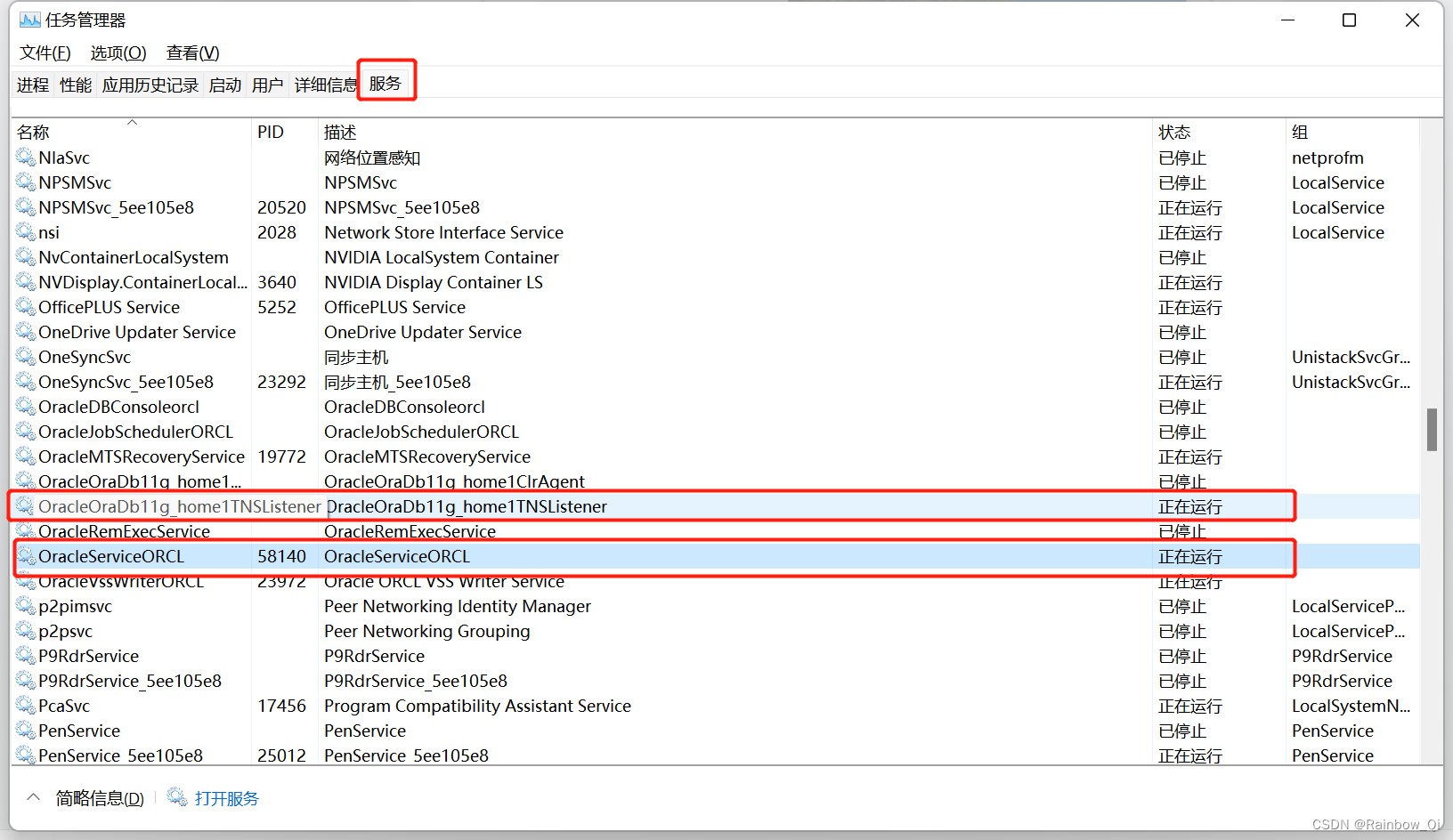This screenshot has height=840, width=1453.
Task: Select the 网络位置感知 description cell
Action: click(x=372, y=157)
